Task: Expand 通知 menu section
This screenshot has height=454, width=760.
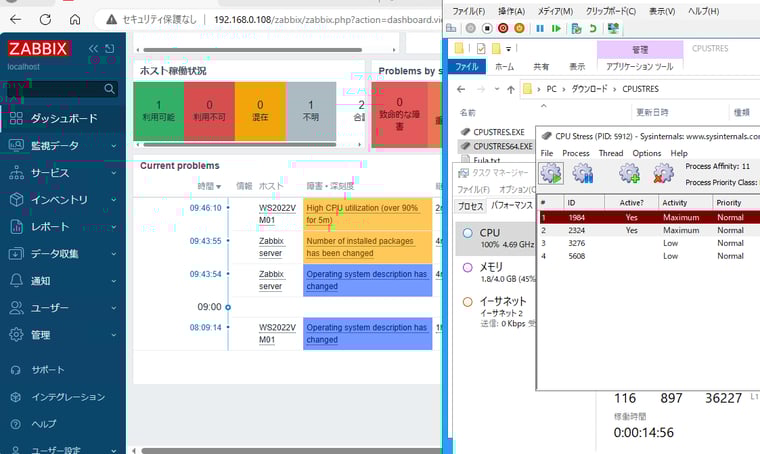Action: pyautogui.click(x=63, y=281)
